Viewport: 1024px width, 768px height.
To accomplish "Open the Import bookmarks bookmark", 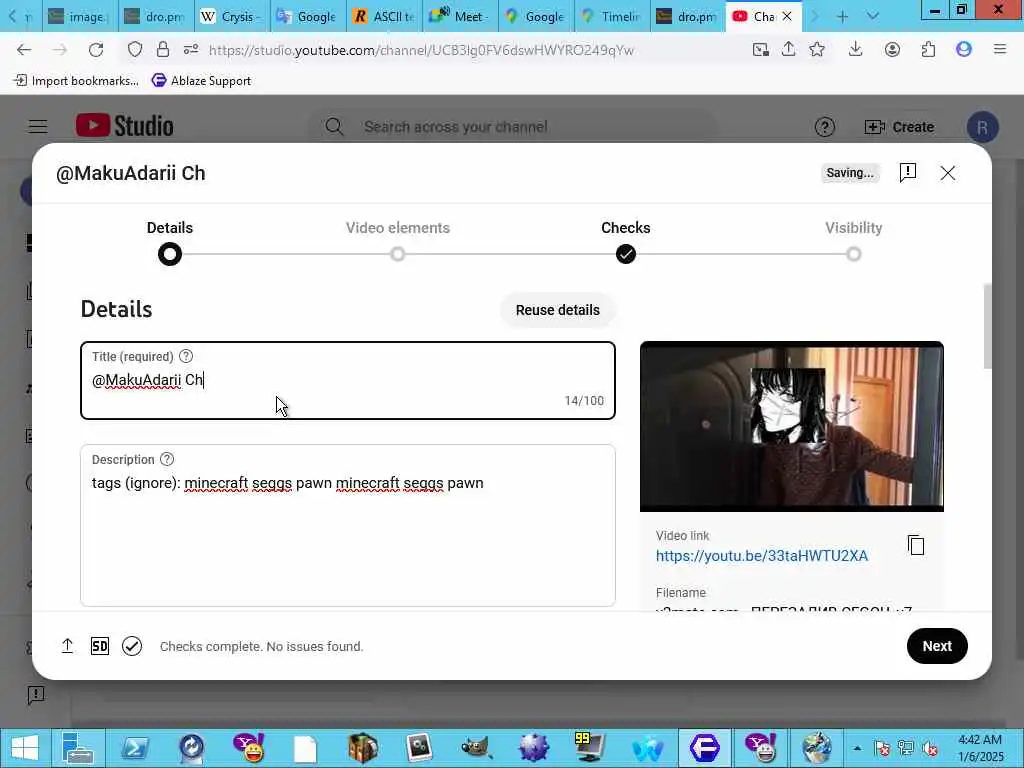I will 76,80.
